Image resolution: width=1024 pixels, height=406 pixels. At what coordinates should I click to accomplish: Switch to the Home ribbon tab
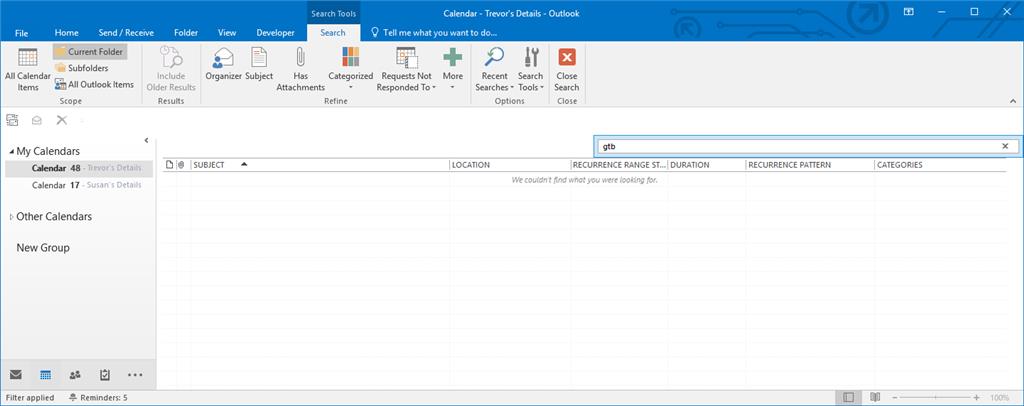pos(67,33)
